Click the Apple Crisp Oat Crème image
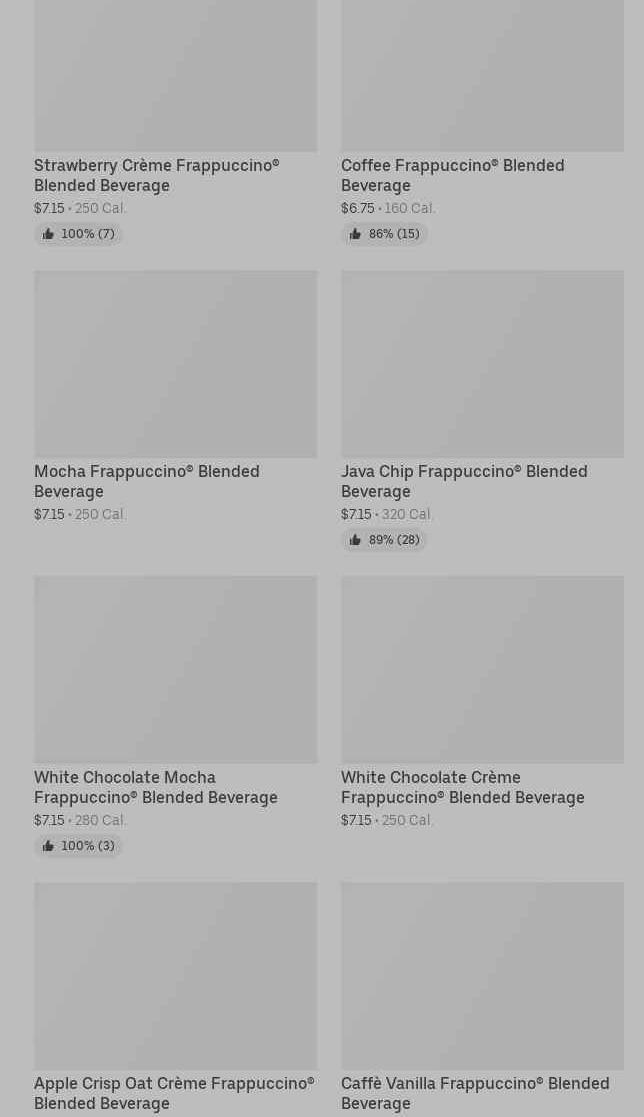644x1117 pixels. (175, 976)
